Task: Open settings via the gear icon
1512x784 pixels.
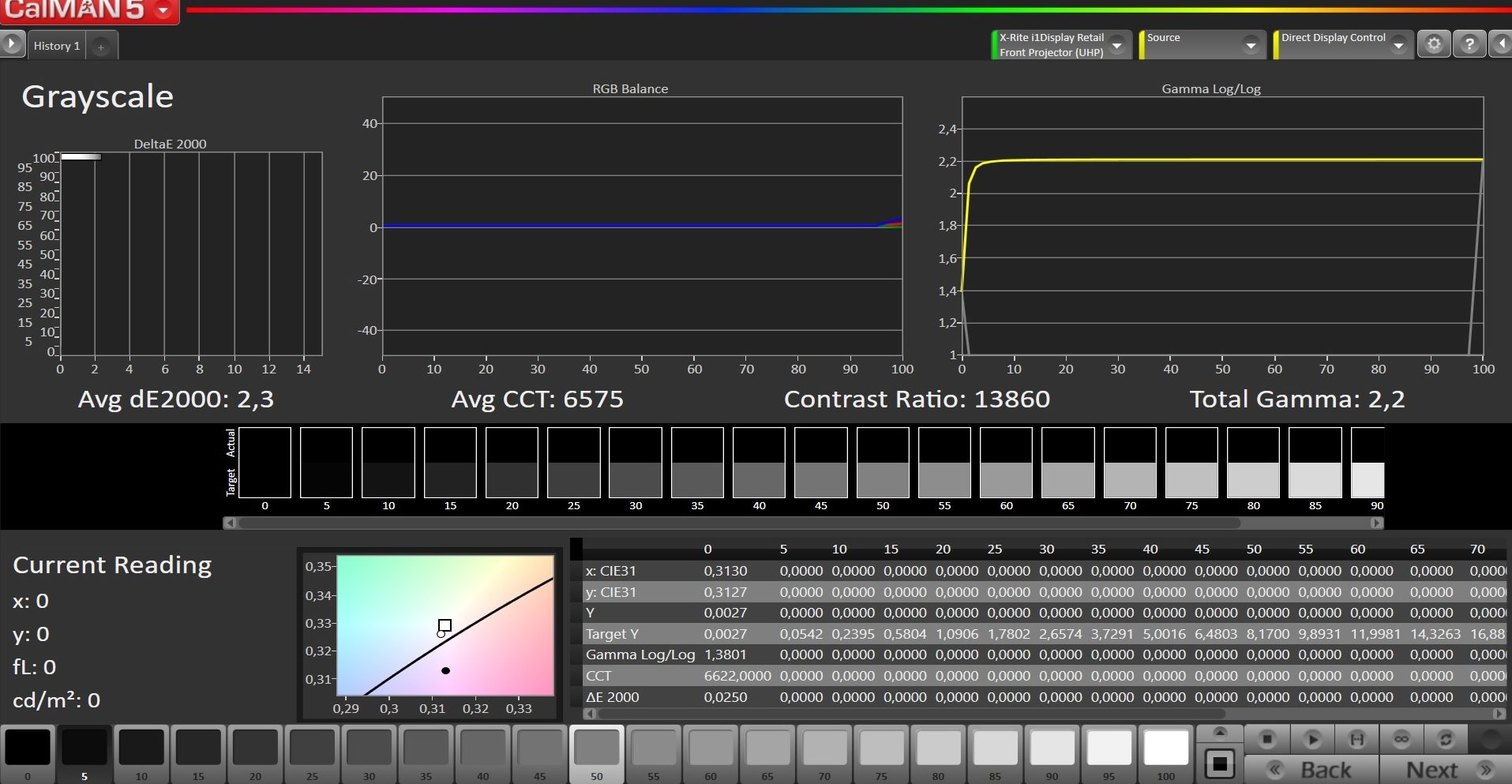Action: (1434, 44)
